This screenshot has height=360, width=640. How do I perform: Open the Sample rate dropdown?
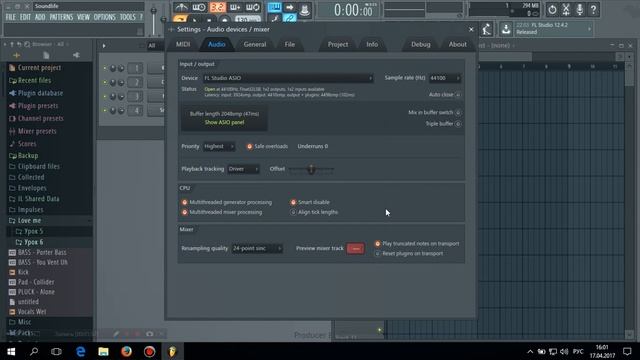[445, 78]
